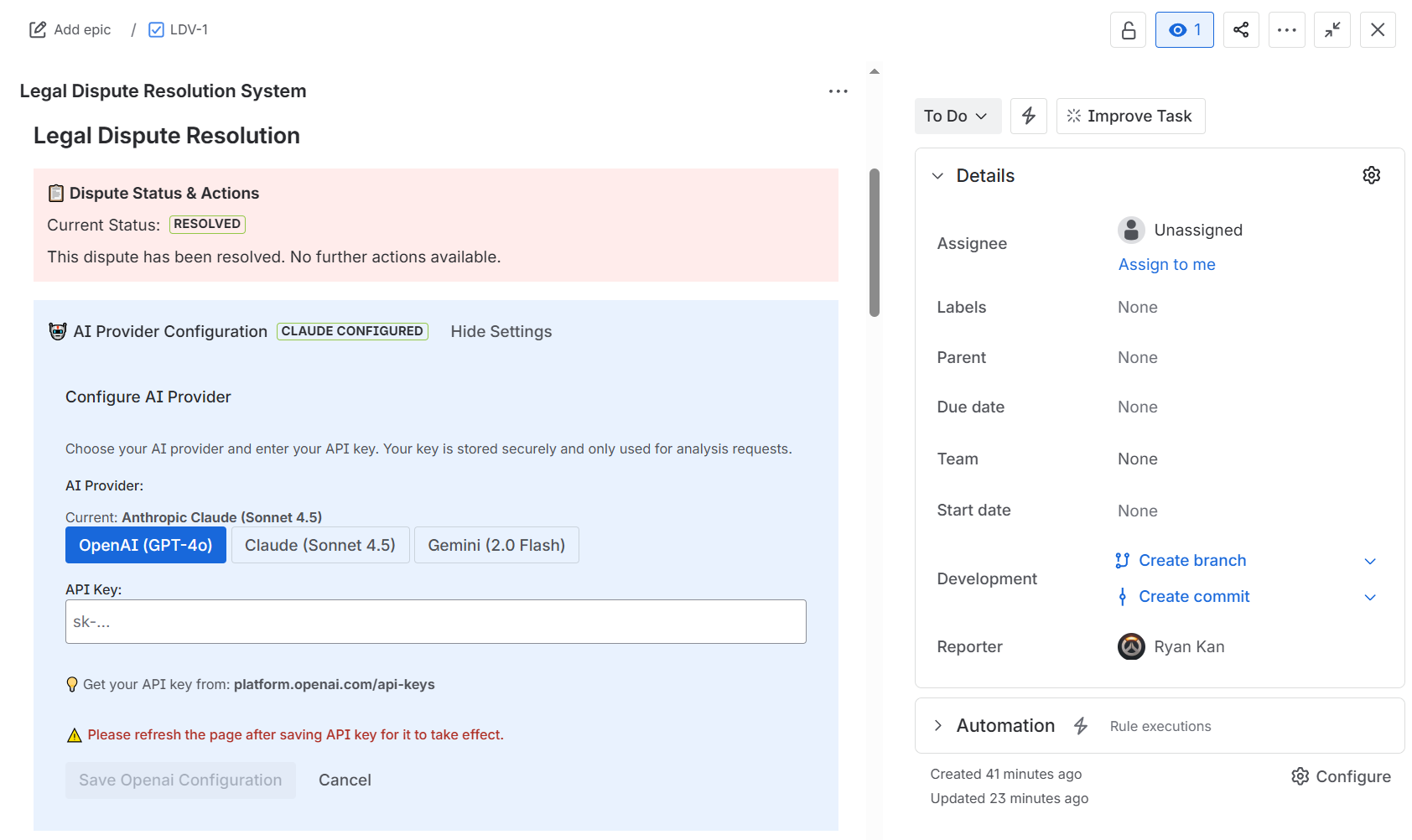Click the Start date None value

(1138, 511)
